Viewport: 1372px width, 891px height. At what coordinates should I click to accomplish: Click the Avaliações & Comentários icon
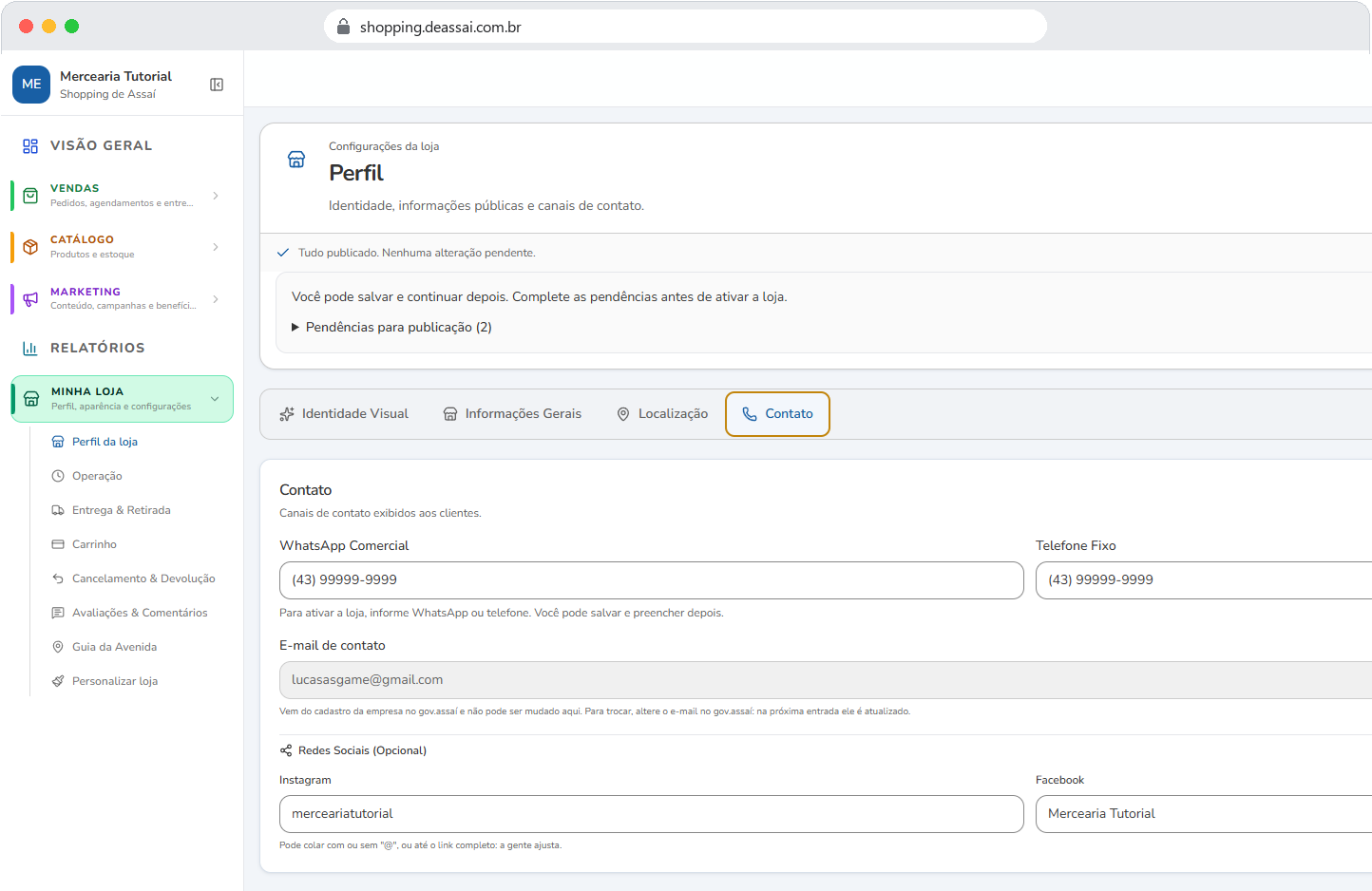click(58, 613)
